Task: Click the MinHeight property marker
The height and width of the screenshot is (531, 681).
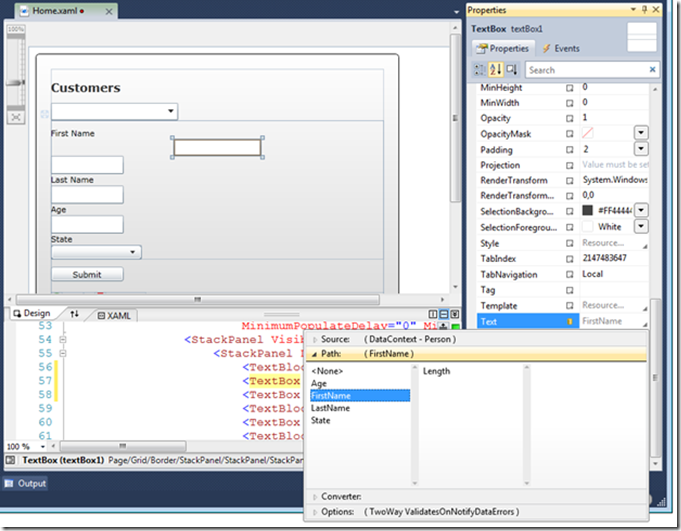Action: click(x=569, y=88)
